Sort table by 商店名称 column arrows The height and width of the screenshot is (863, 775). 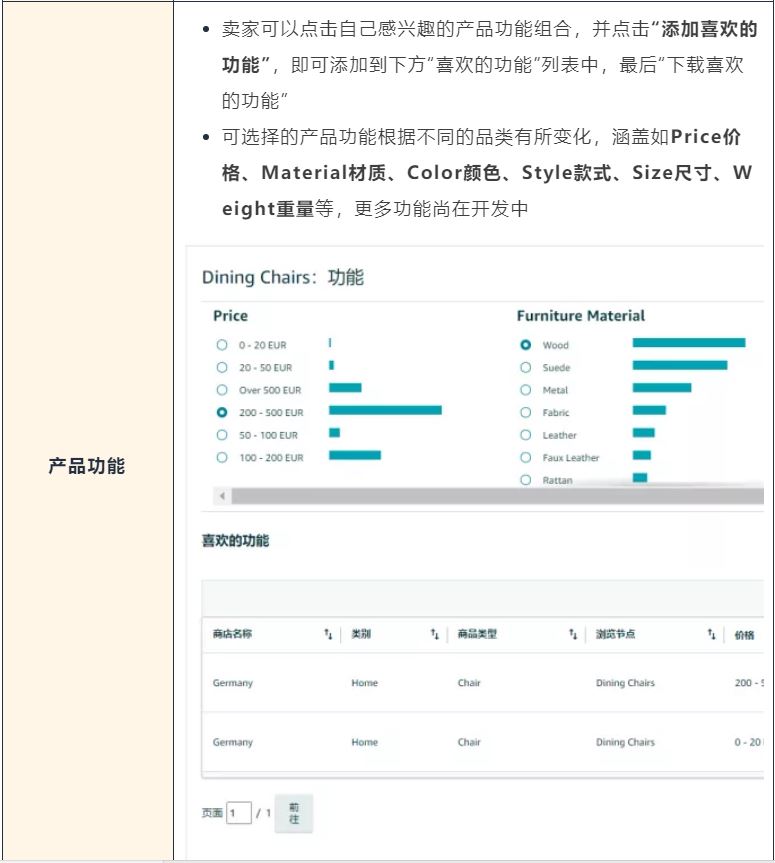pos(328,634)
